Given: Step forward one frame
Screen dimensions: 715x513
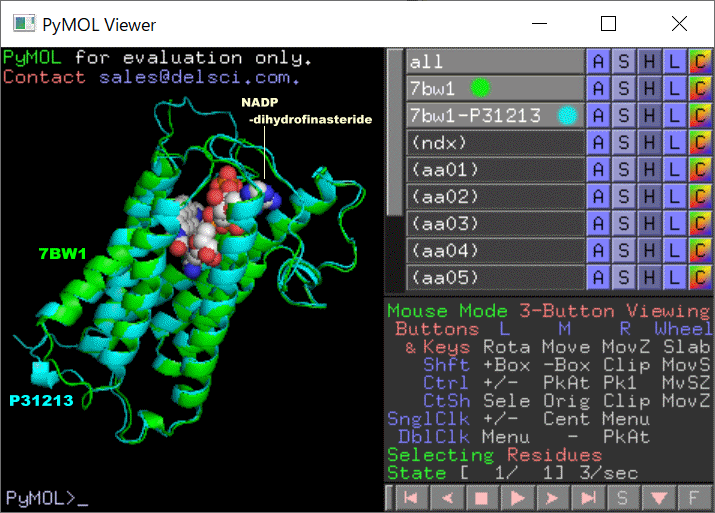Looking at the screenshot, I should pos(552,497).
